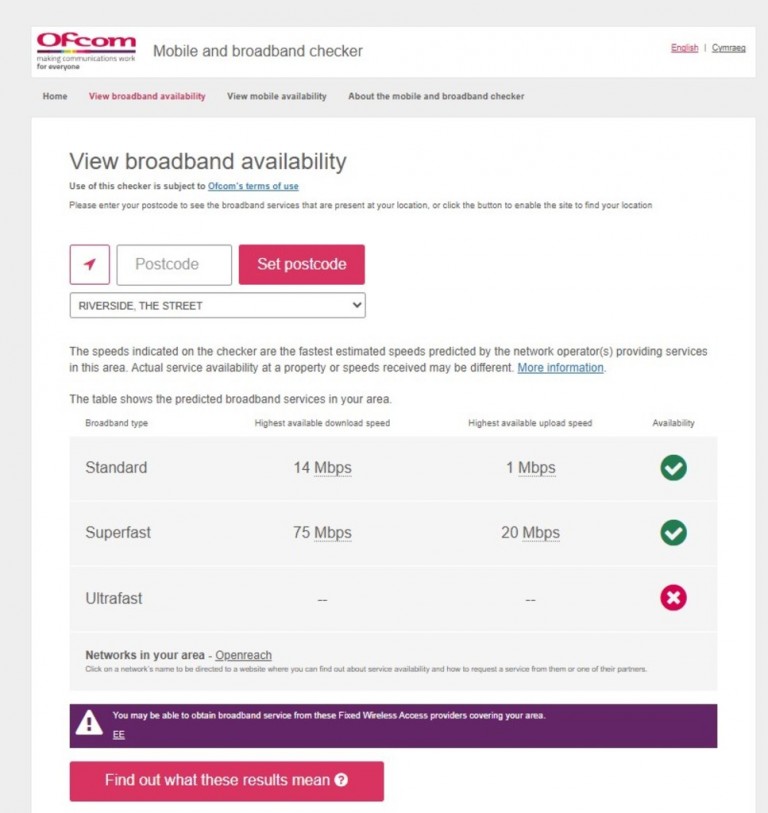Click the EE fixed wireless provider link
This screenshot has height=813, width=768.
119,734
